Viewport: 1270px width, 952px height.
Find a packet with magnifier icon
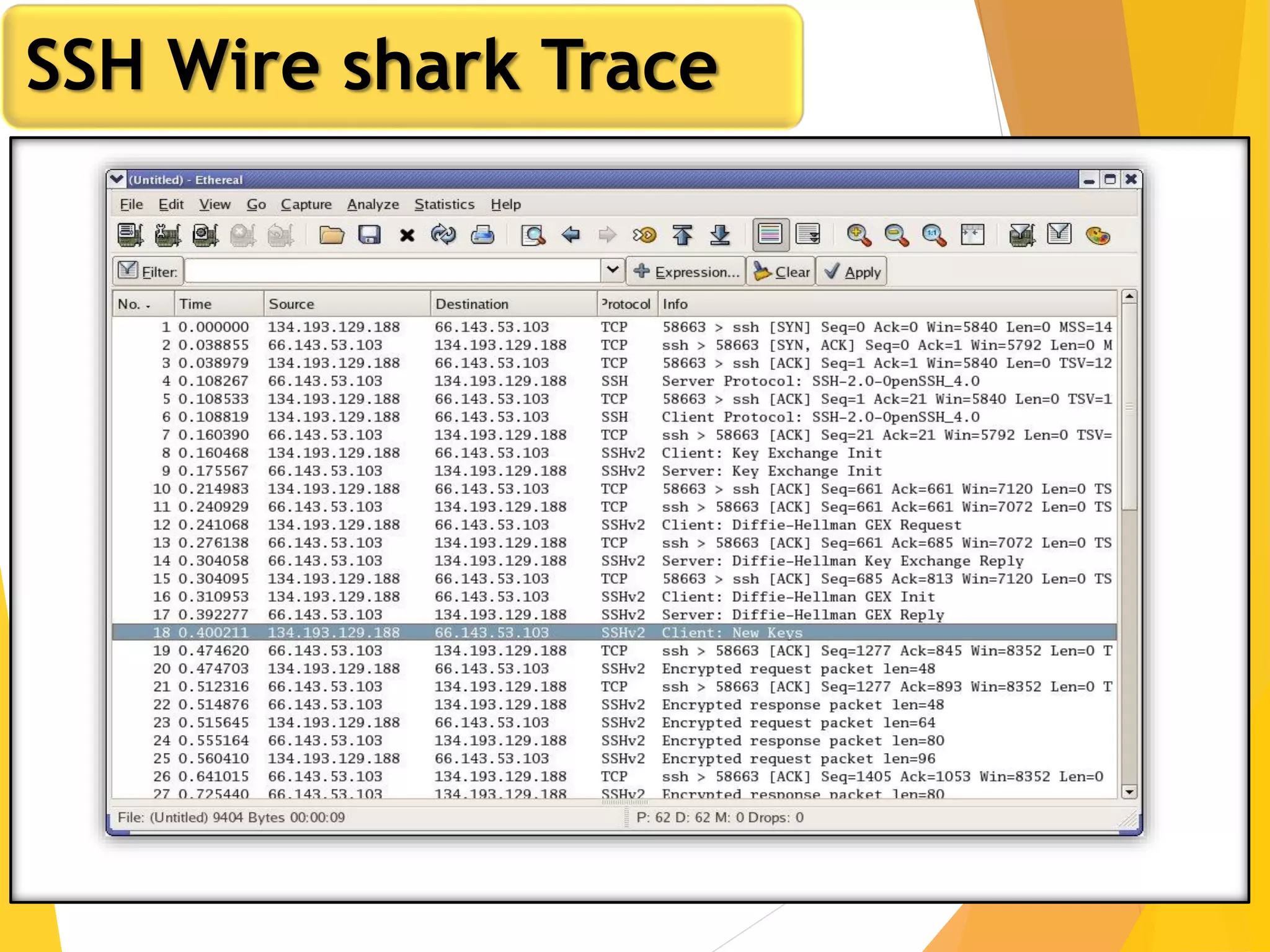[x=533, y=235]
